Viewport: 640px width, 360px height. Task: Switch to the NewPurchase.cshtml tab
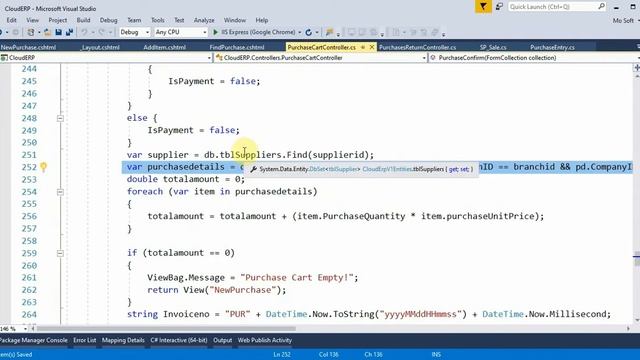pyautogui.click(x=28, y=47)
